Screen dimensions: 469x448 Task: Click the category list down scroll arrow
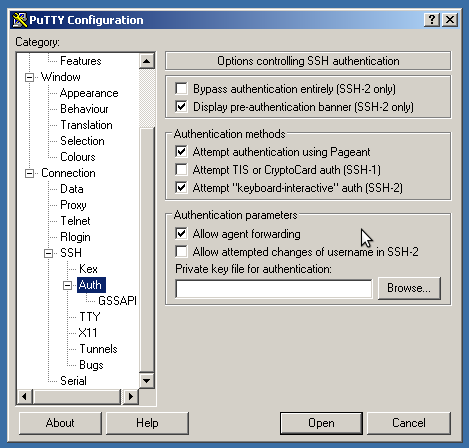point(146,380)
